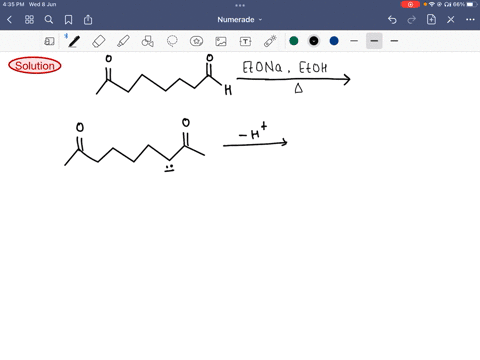This screenshot has width=480, height=360.
Task: Select the thickest stroke width
Action: point(394,41)
